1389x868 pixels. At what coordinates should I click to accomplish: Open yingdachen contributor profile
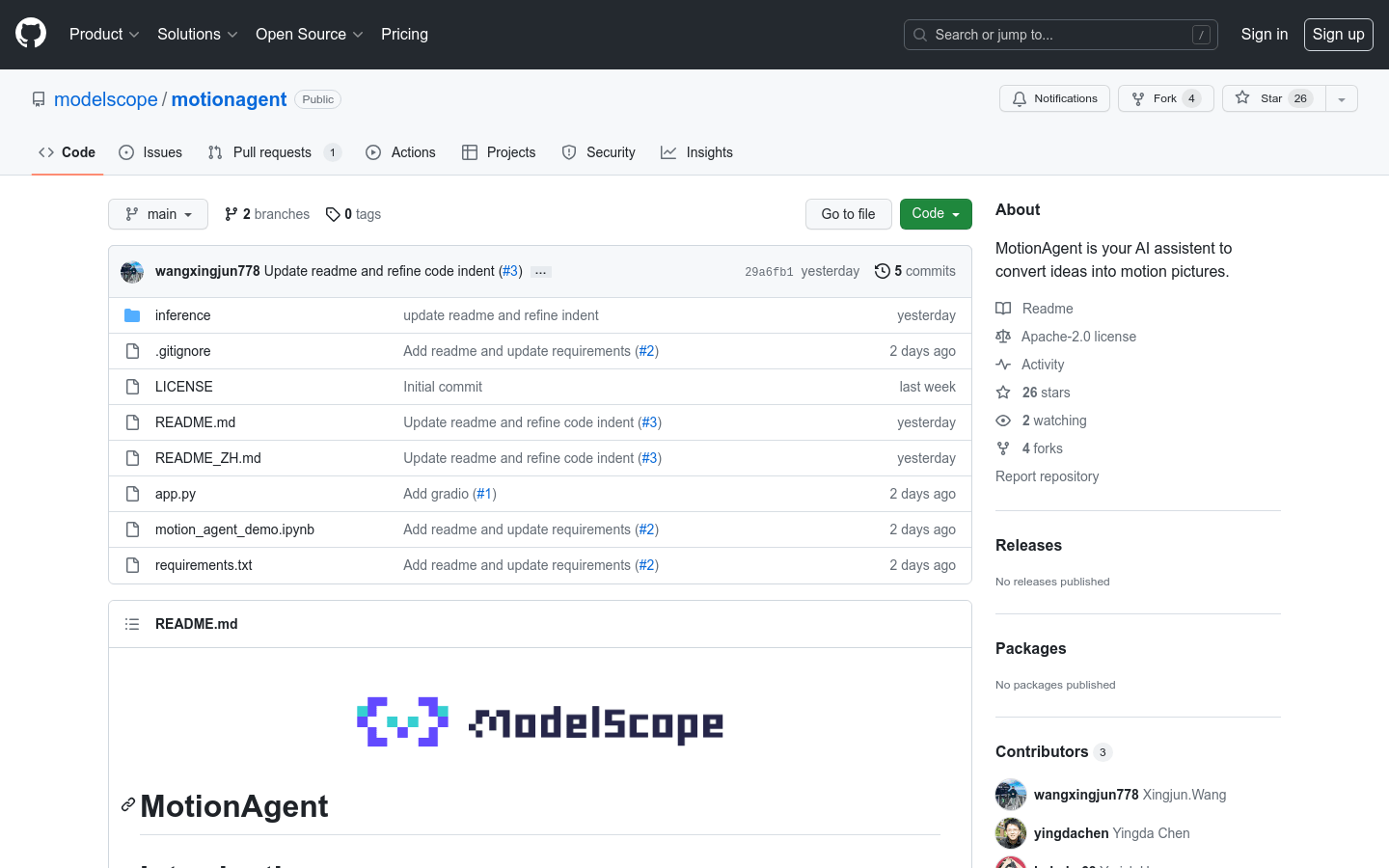click(1071, 833)
